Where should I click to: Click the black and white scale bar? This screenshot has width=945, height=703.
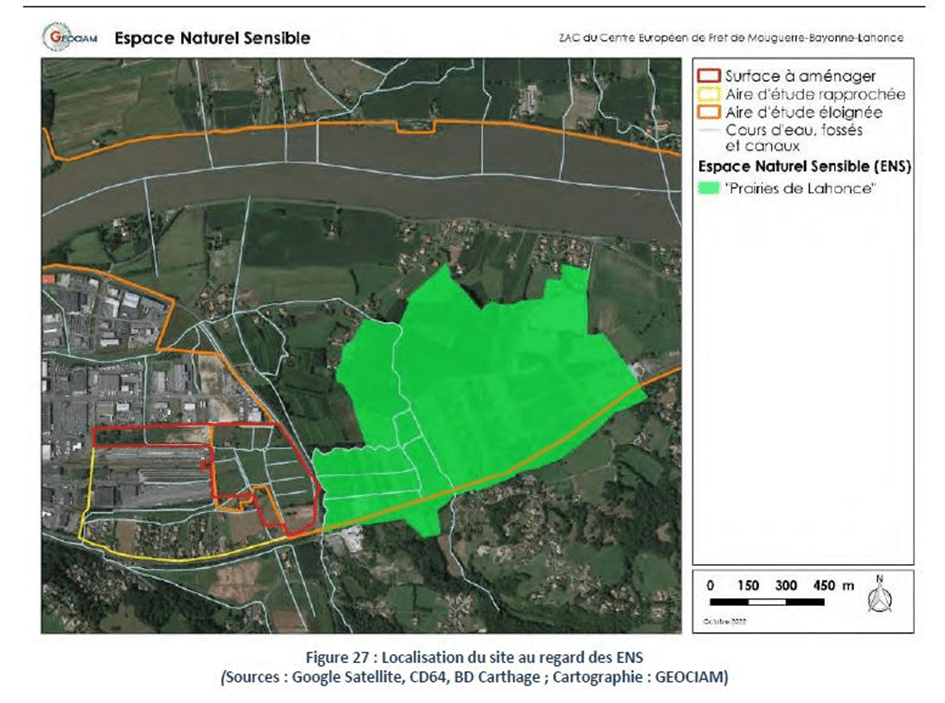[x=769, y=604]
